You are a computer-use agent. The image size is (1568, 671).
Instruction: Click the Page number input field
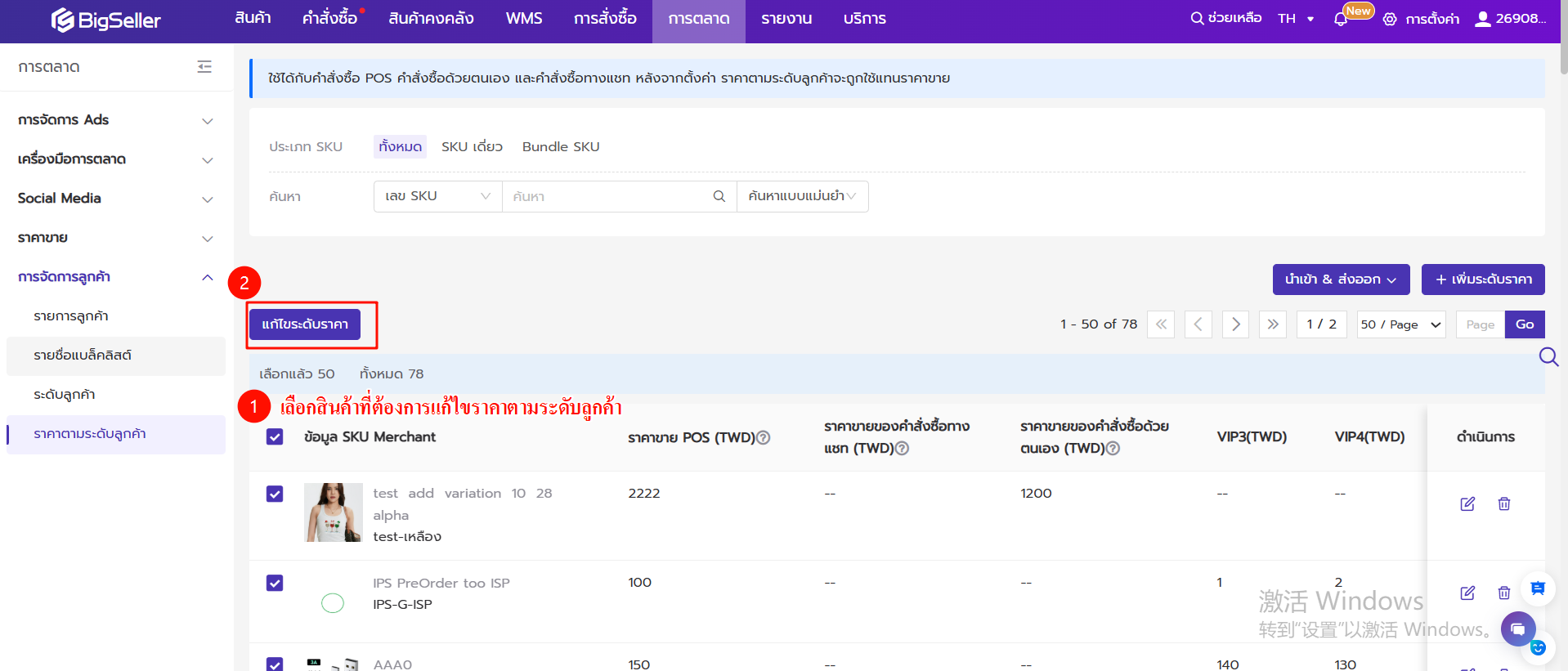tap(1480, 324)
